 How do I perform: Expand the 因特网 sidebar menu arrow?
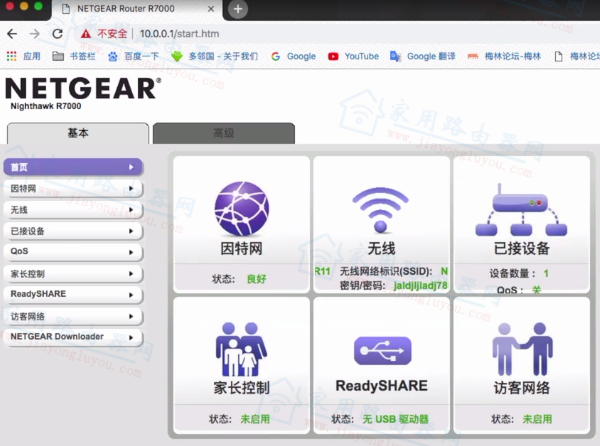tap(130, 188)
